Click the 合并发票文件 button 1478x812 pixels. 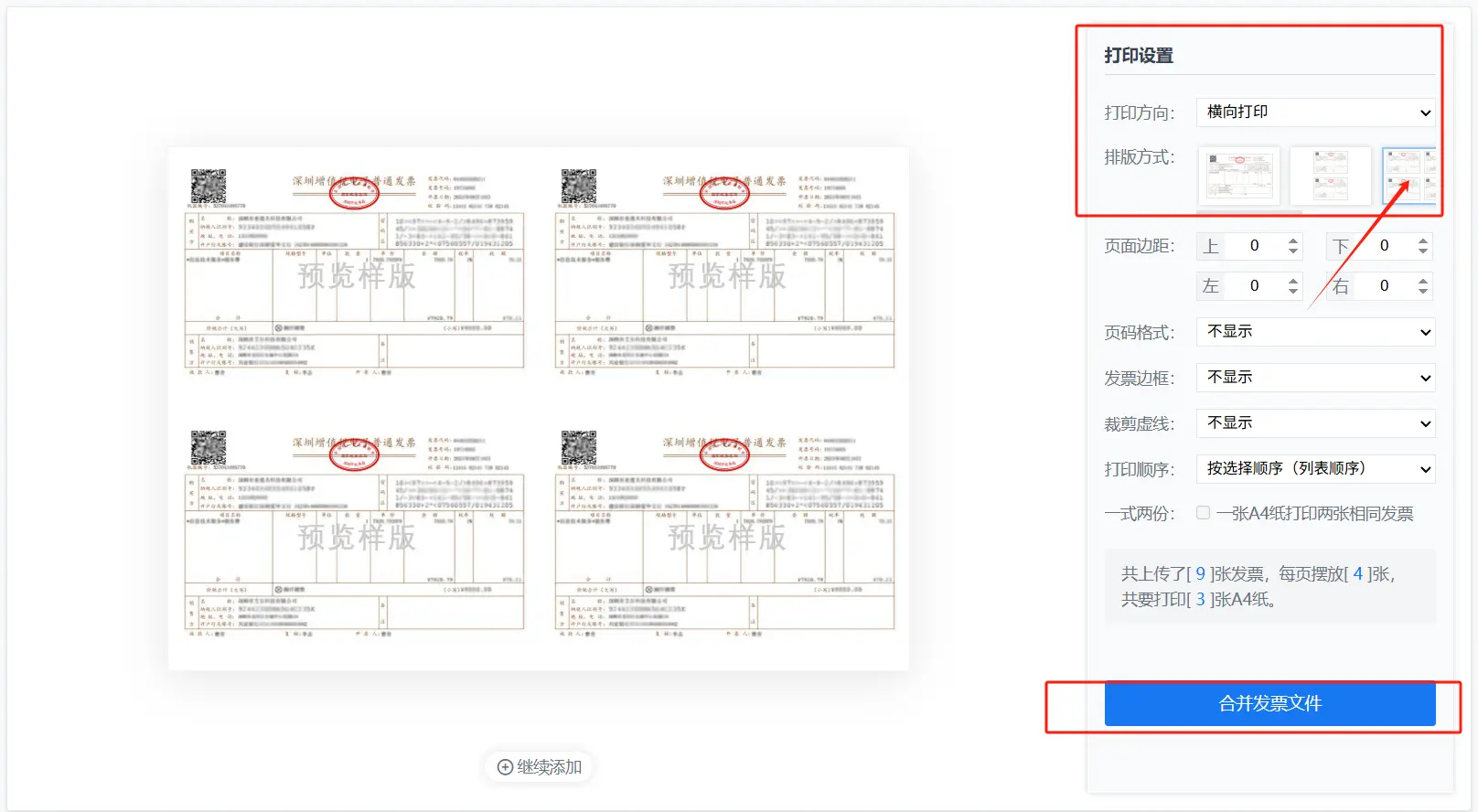pos(1269,704)
